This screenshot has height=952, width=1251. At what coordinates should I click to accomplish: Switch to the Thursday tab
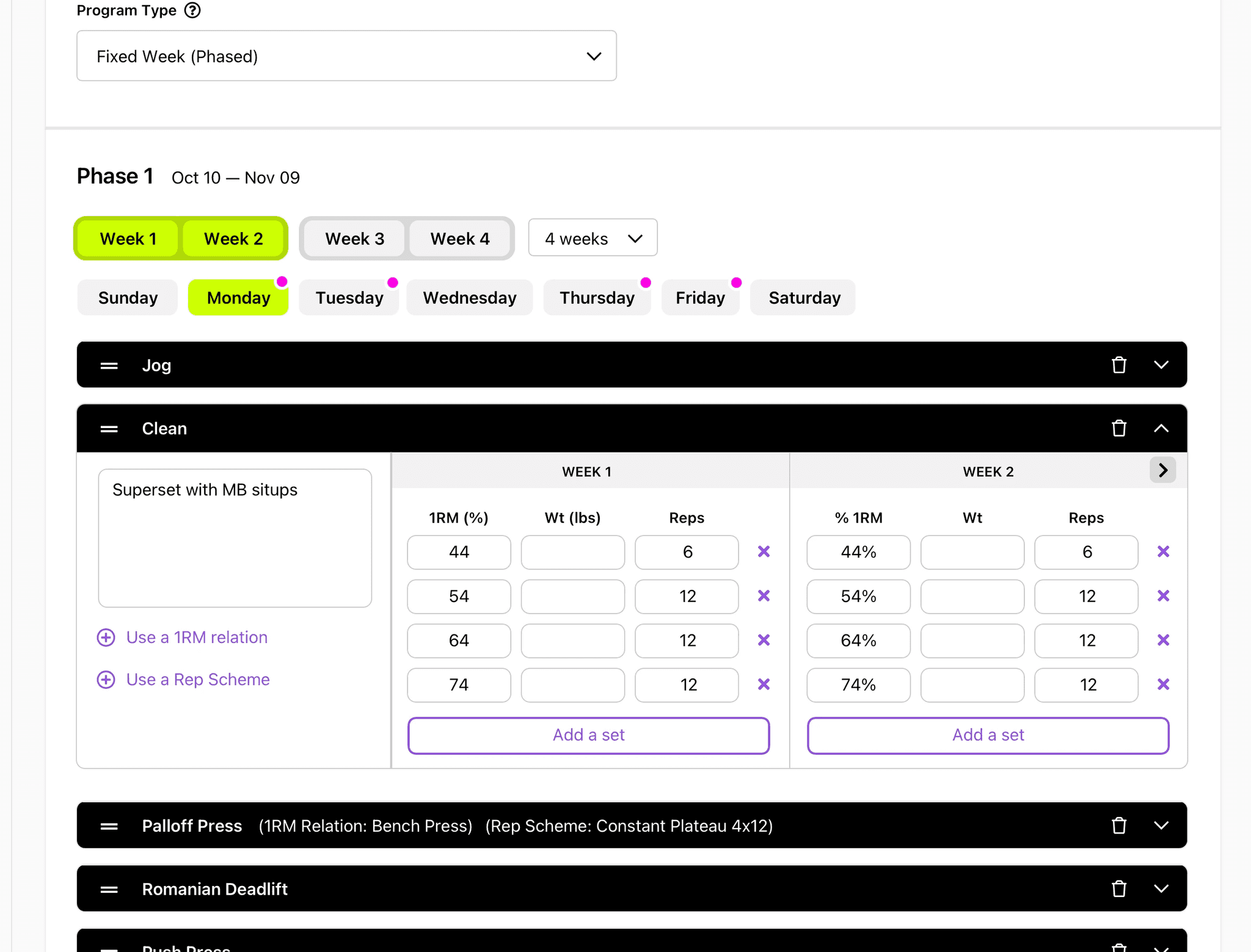coord(597,298)
